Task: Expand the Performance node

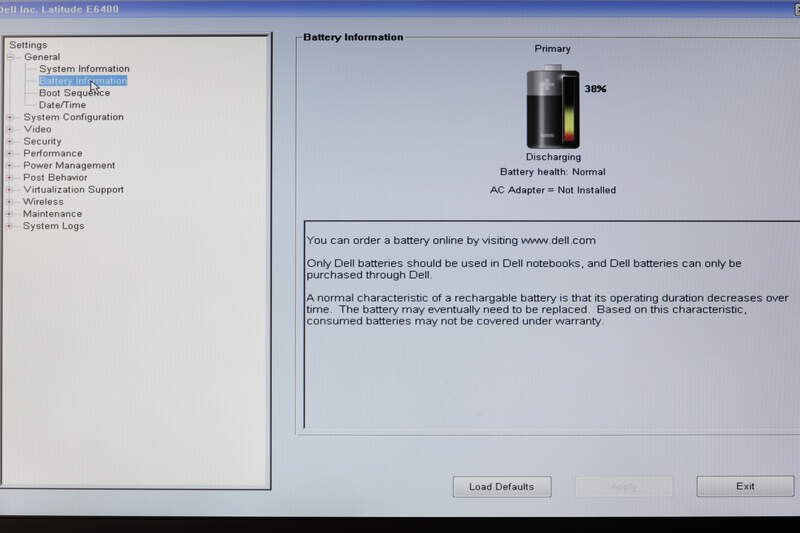Action: (10, 154)
